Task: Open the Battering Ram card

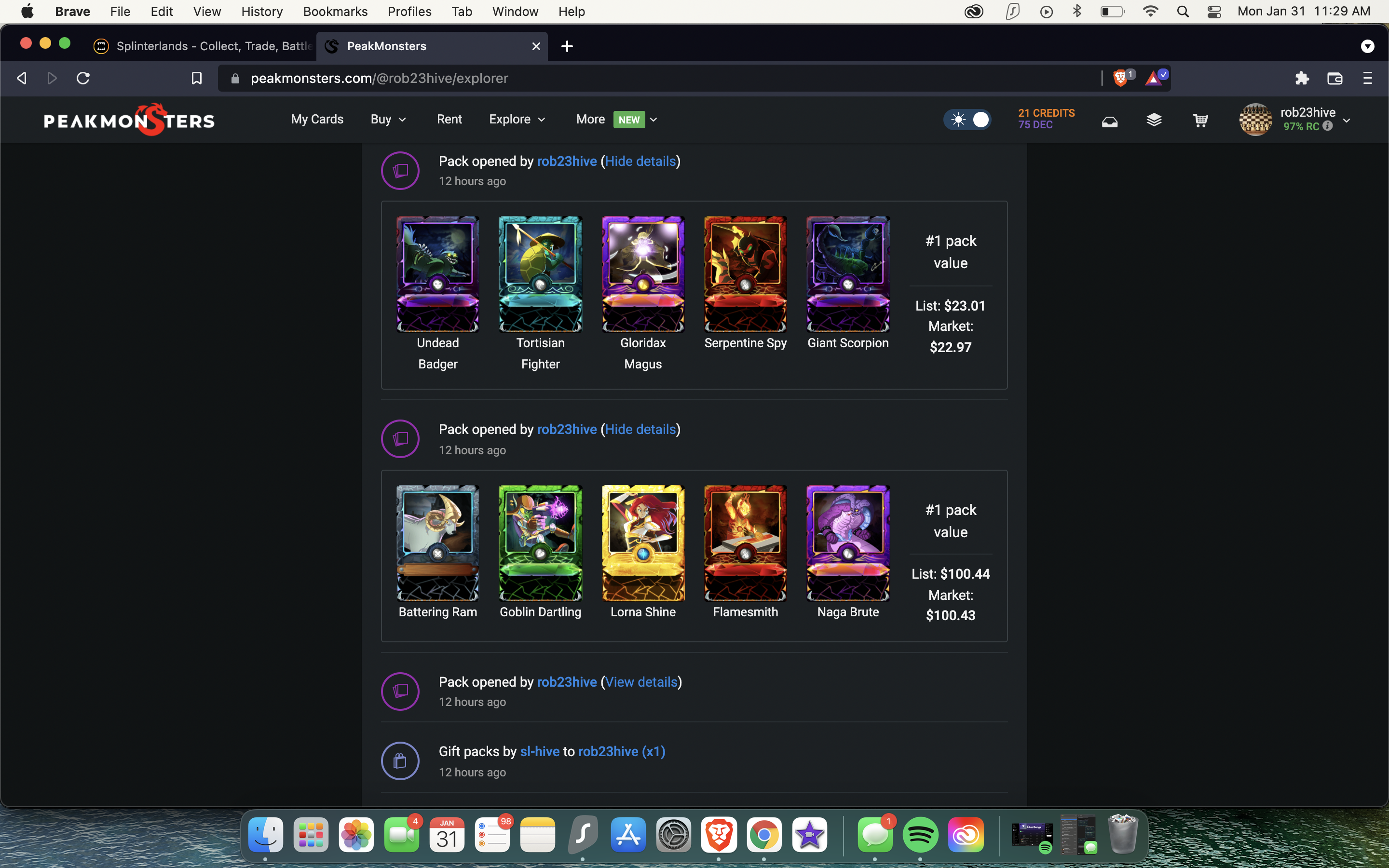Action: [x=437, y=543]
